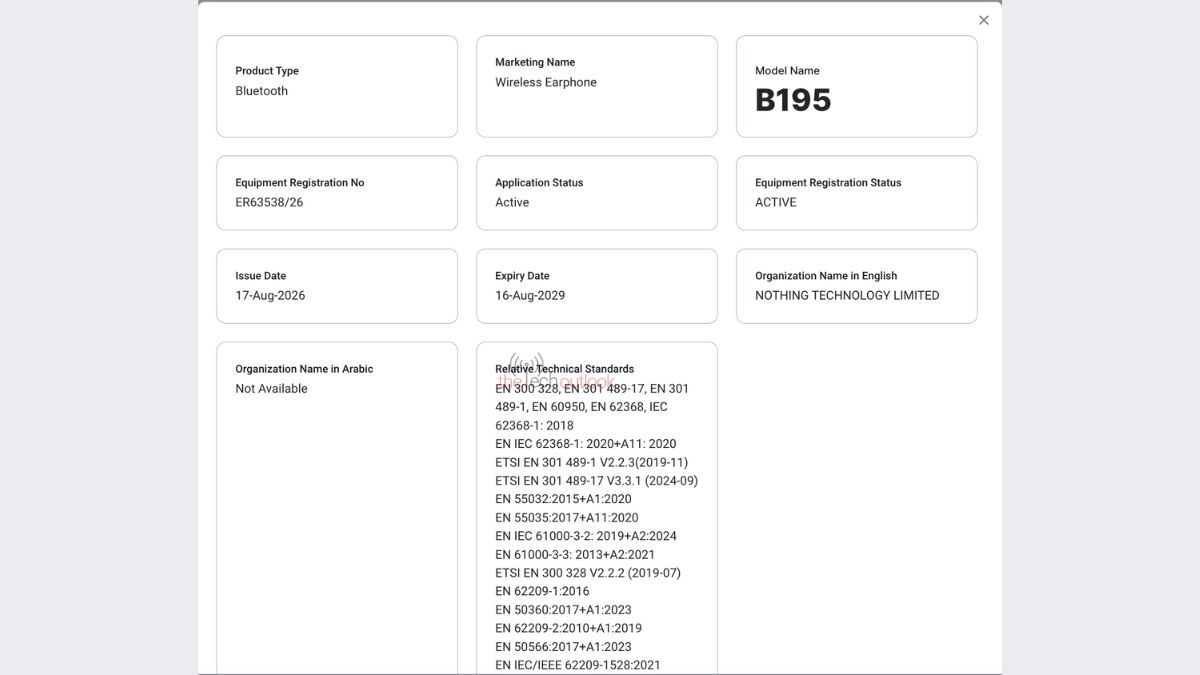This screenshot has width=1200, height=675.
Task: Select the Active application status value
Action: coord(512,202)
